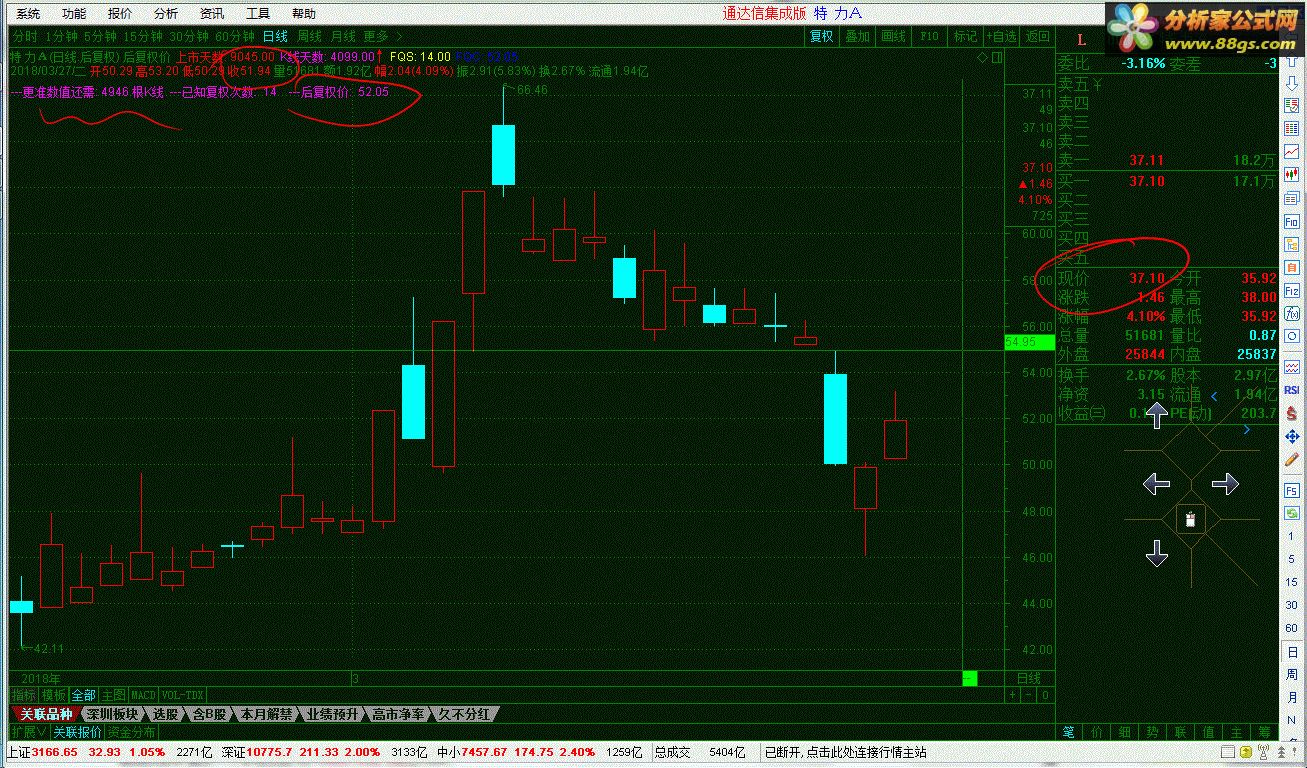Click the green refresh icon in sidebar
Screen dimensions: 1307x768
[1292, 514]
